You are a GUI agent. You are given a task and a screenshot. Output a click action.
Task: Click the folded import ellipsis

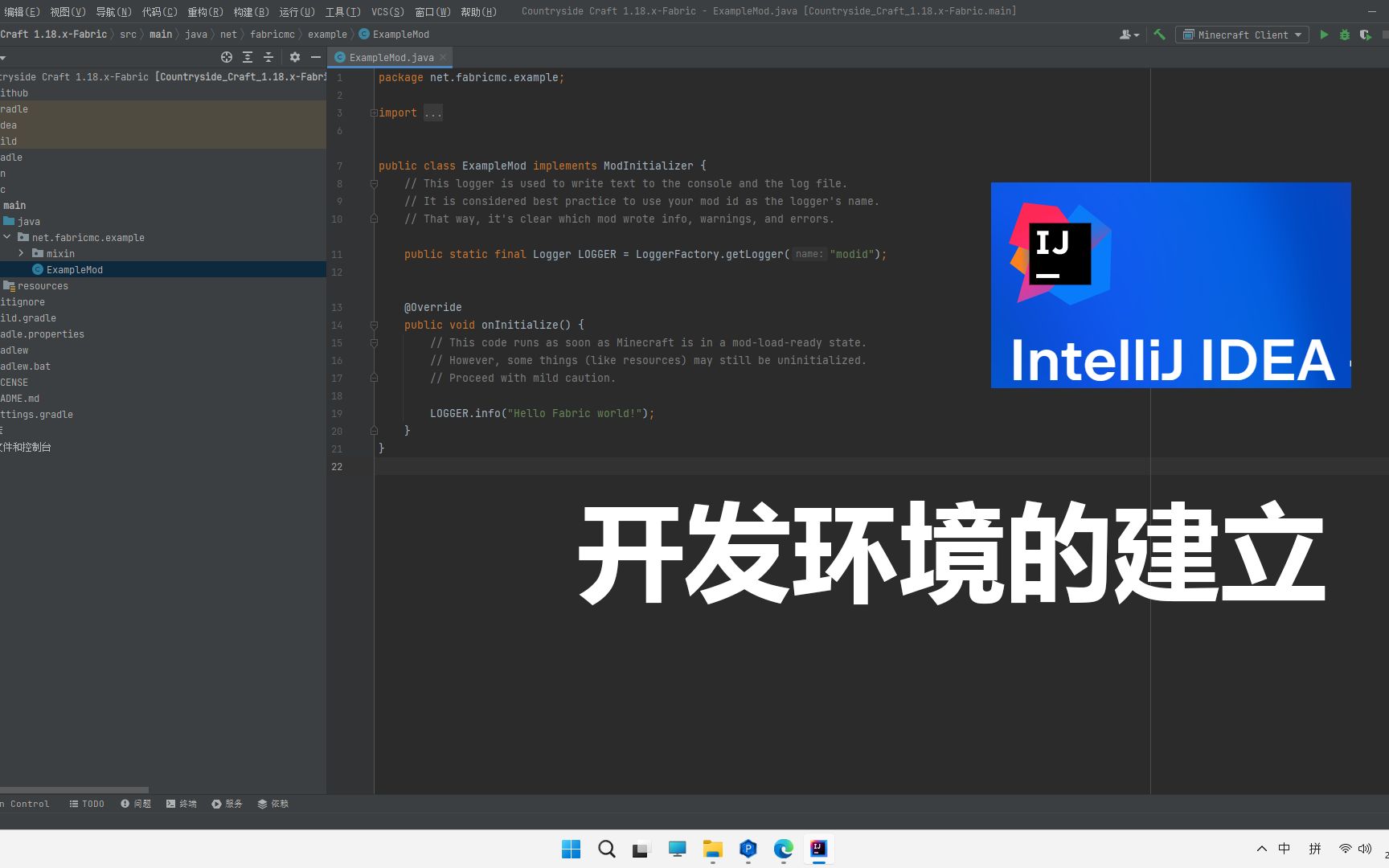433,113
